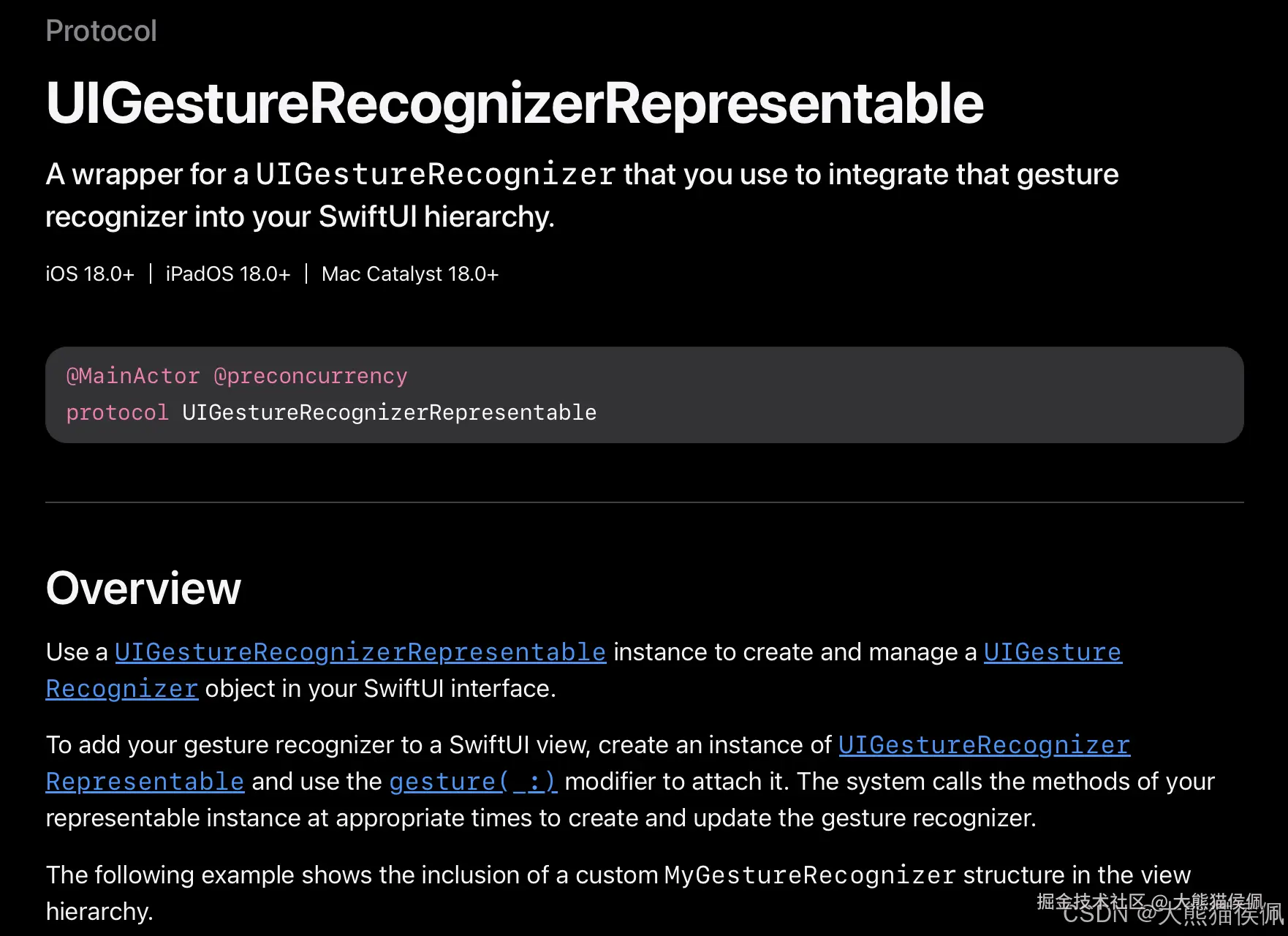Viewport: 1288px width, 936px height.
Task: Click the gray 'Protocol' label at the top
Action: [x=101, y=31]
